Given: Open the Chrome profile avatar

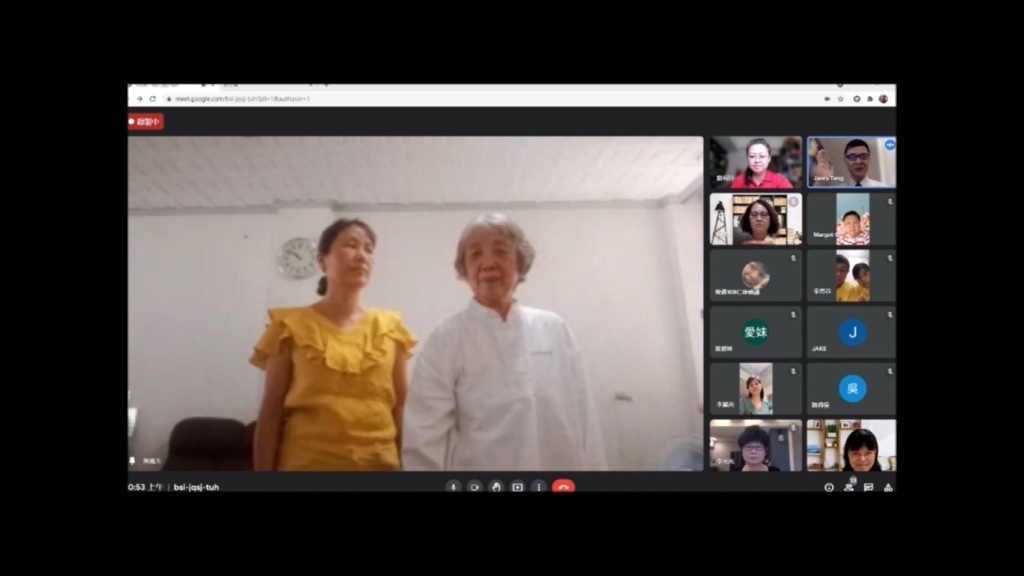Looking at the screenshot, I should point(884,99).
